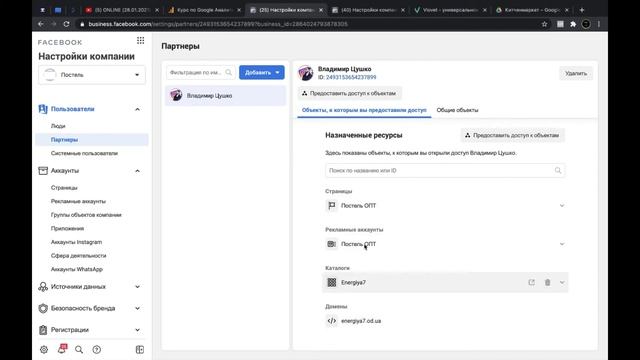Click the domain code icon for energiya7.od.ua

[x=332, y=321]
